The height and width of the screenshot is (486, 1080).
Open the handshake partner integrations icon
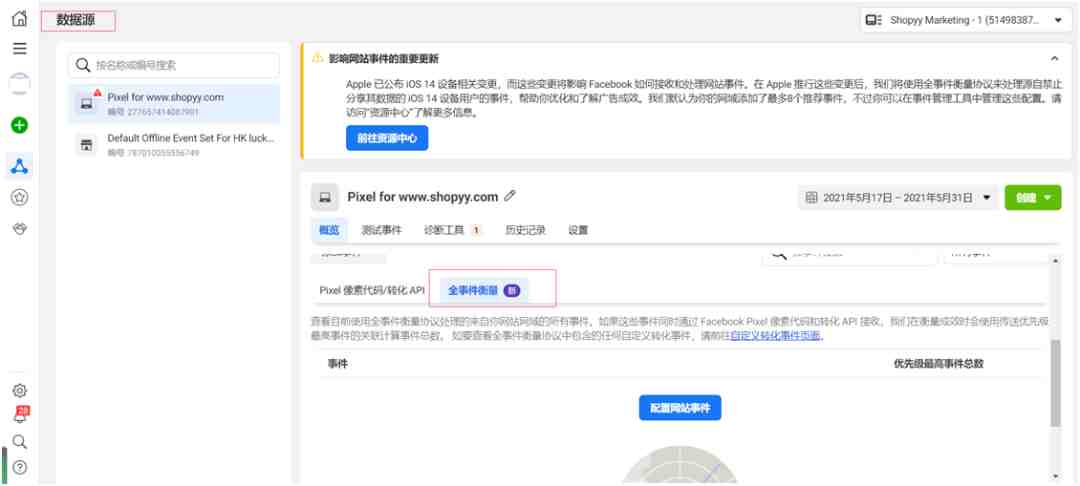tap(20, 229)
